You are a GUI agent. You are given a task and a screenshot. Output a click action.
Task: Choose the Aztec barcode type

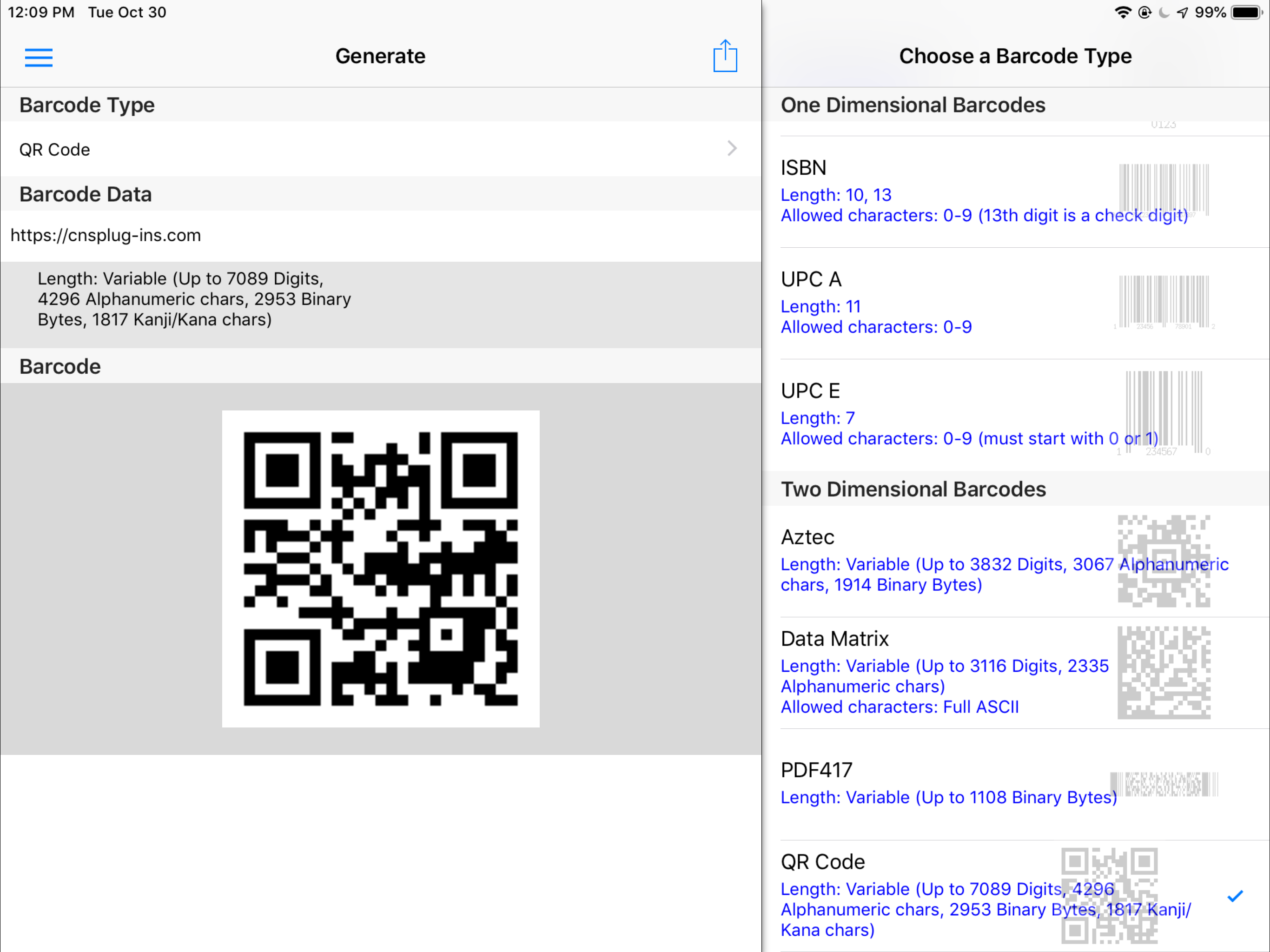click(1015, 561)
